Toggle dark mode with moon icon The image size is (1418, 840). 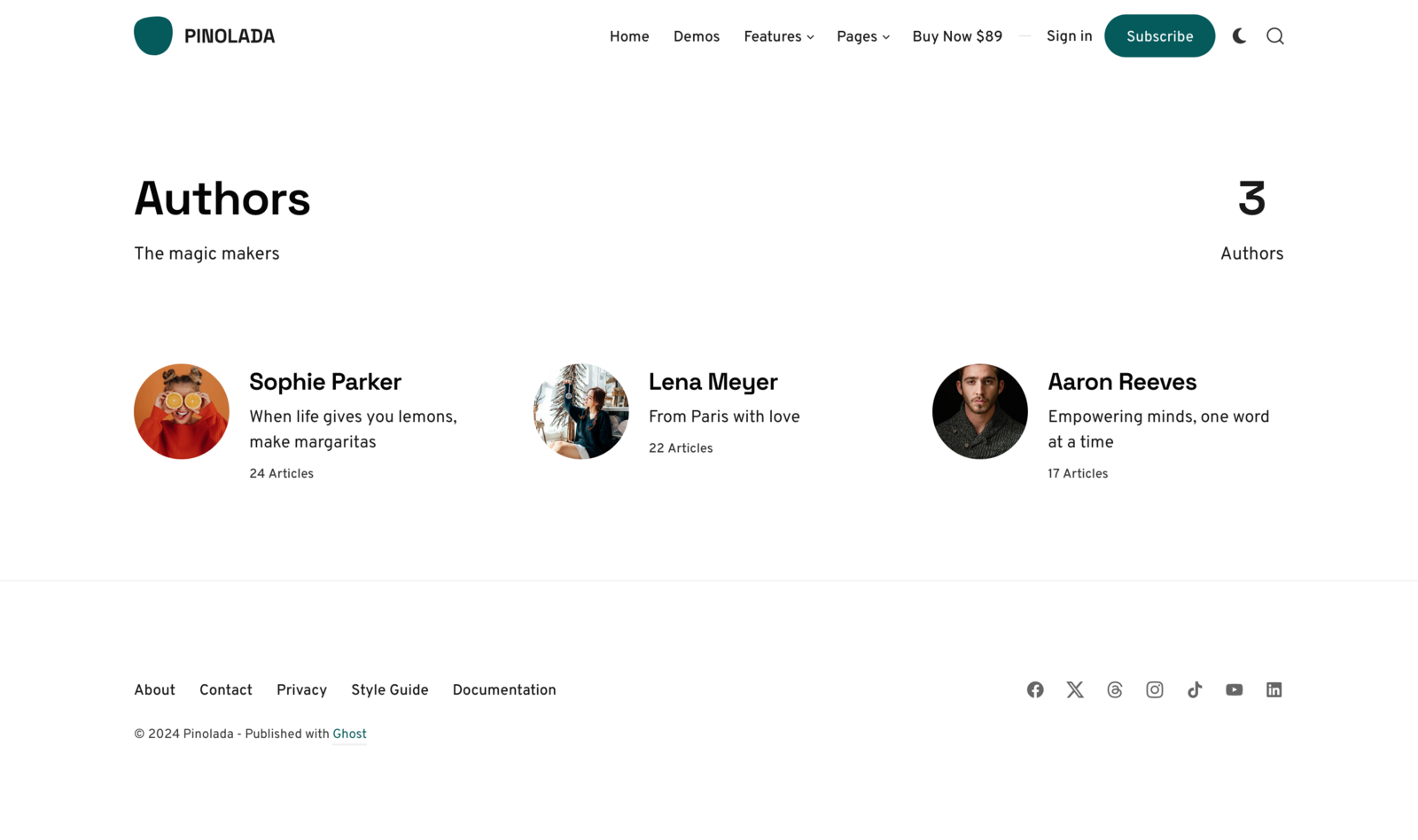(x=1239, y=36)
